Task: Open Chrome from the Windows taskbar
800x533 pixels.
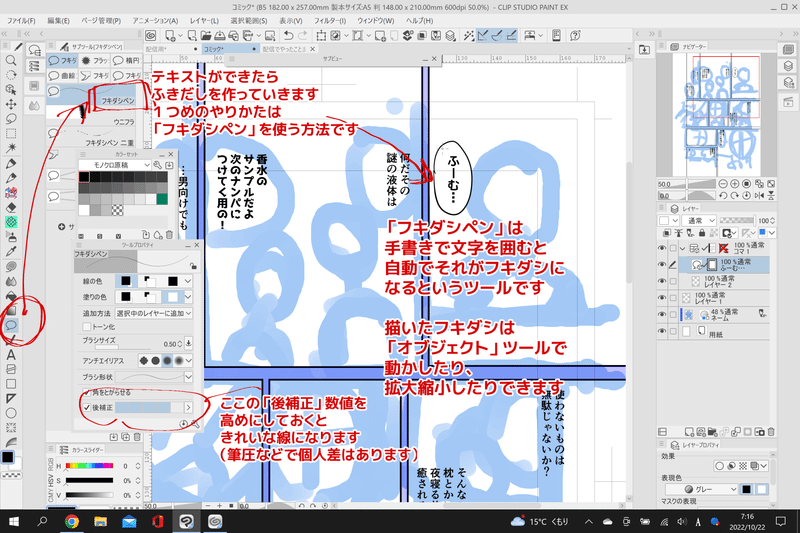Action: point(71,521)
